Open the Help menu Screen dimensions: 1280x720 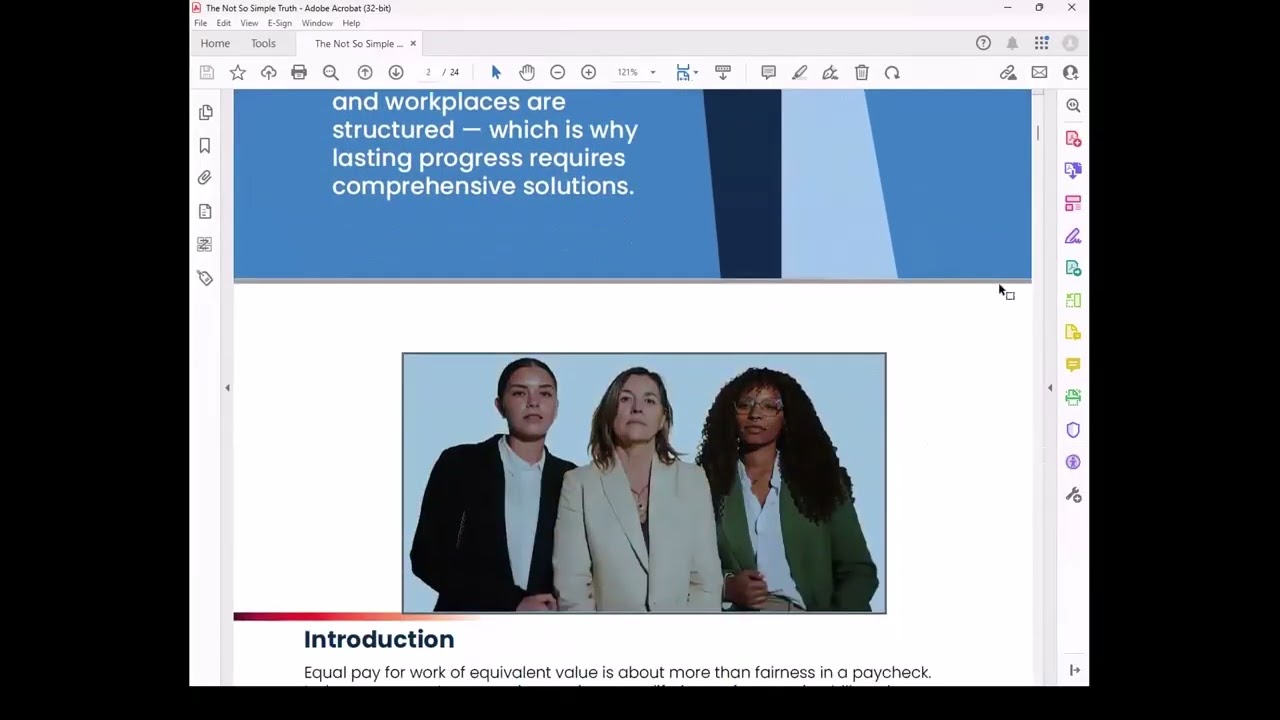351,23
